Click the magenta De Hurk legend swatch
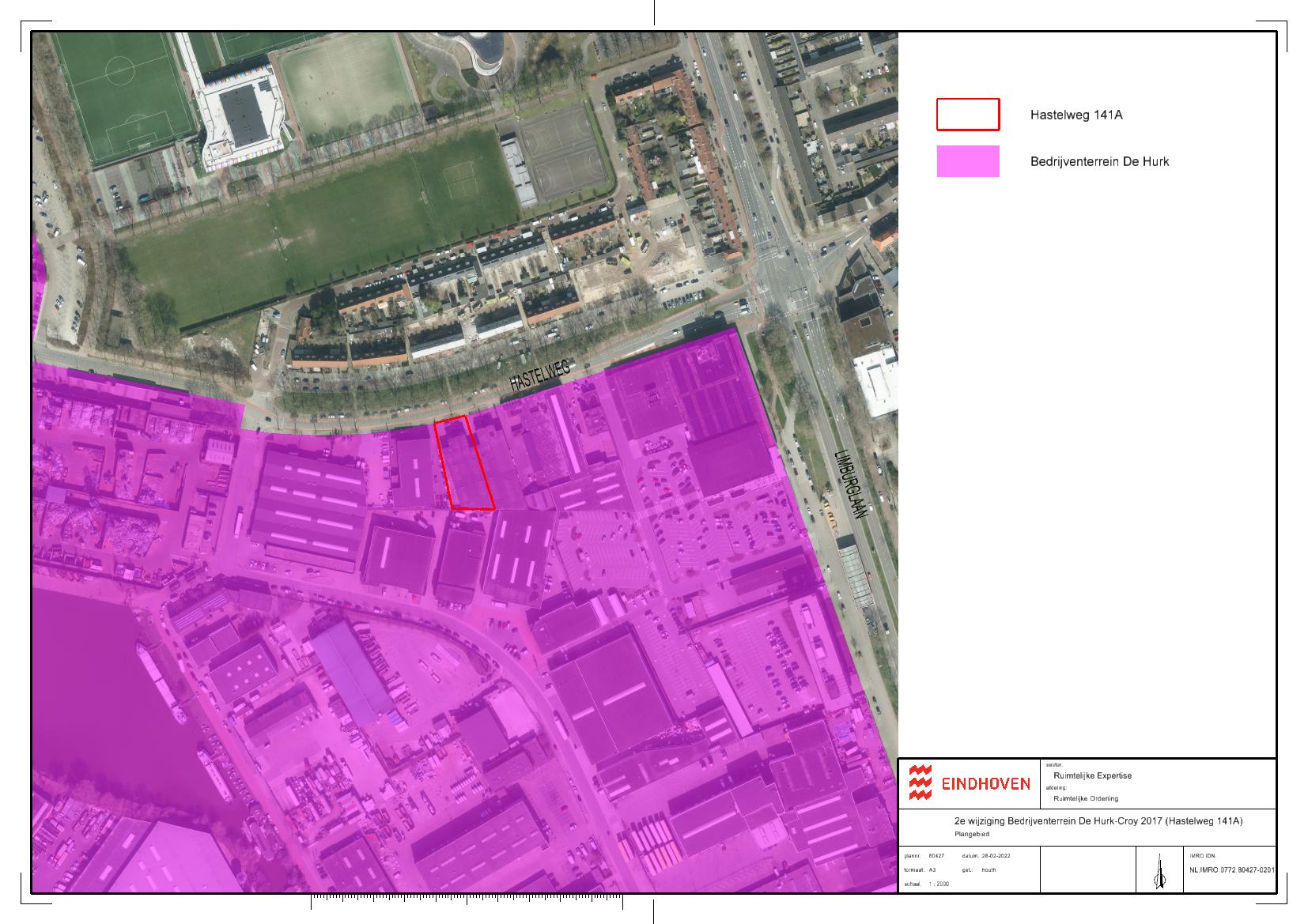This screenshot has height=924, width=1308. pos(968,161)
